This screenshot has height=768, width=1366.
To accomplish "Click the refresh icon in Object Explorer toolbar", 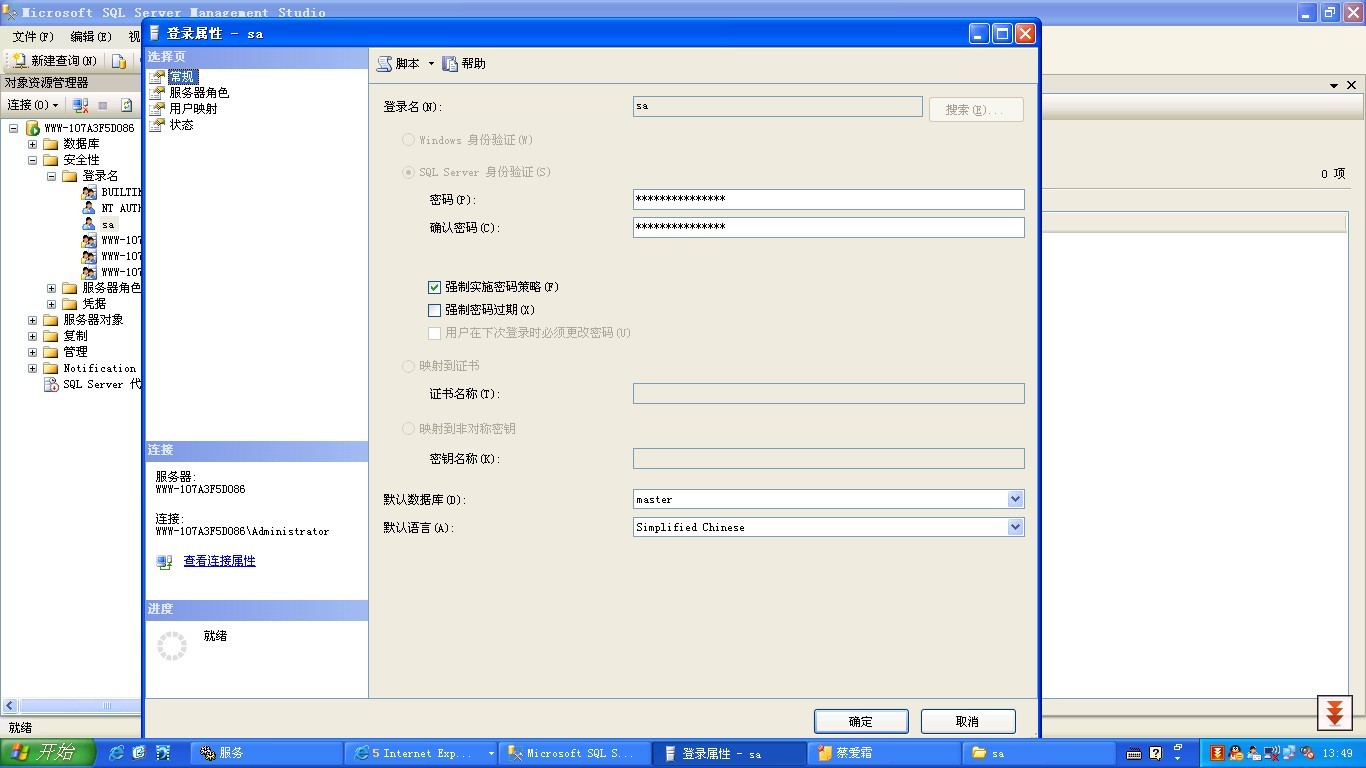I will pos(127,105).
